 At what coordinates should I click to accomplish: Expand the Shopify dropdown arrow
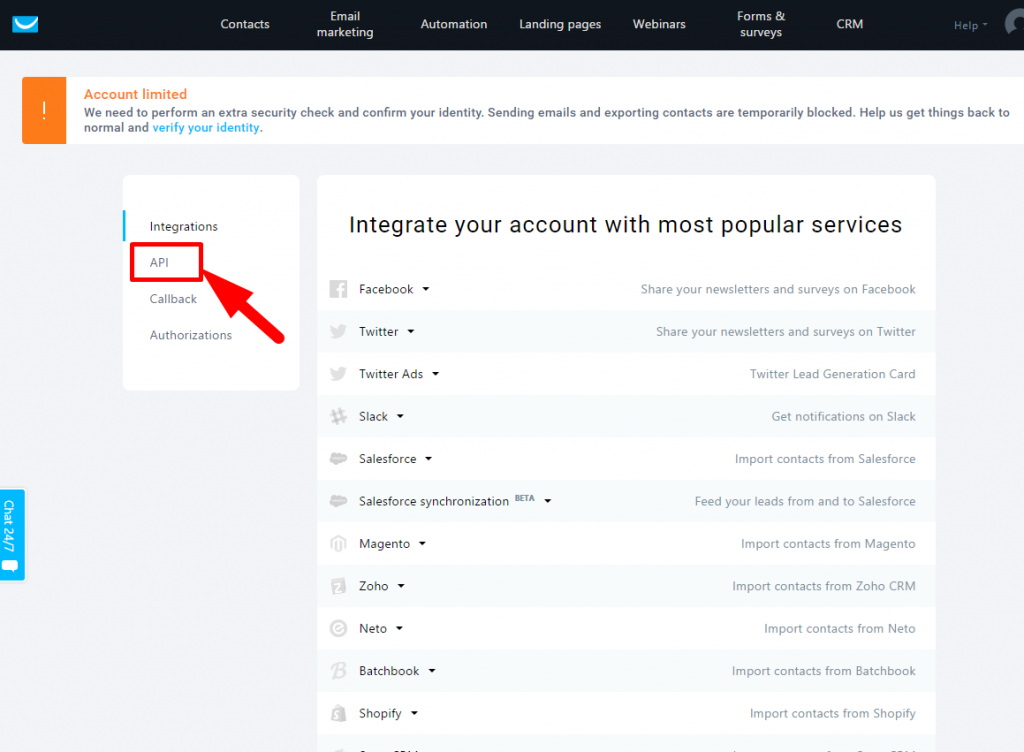pos(414,713)
